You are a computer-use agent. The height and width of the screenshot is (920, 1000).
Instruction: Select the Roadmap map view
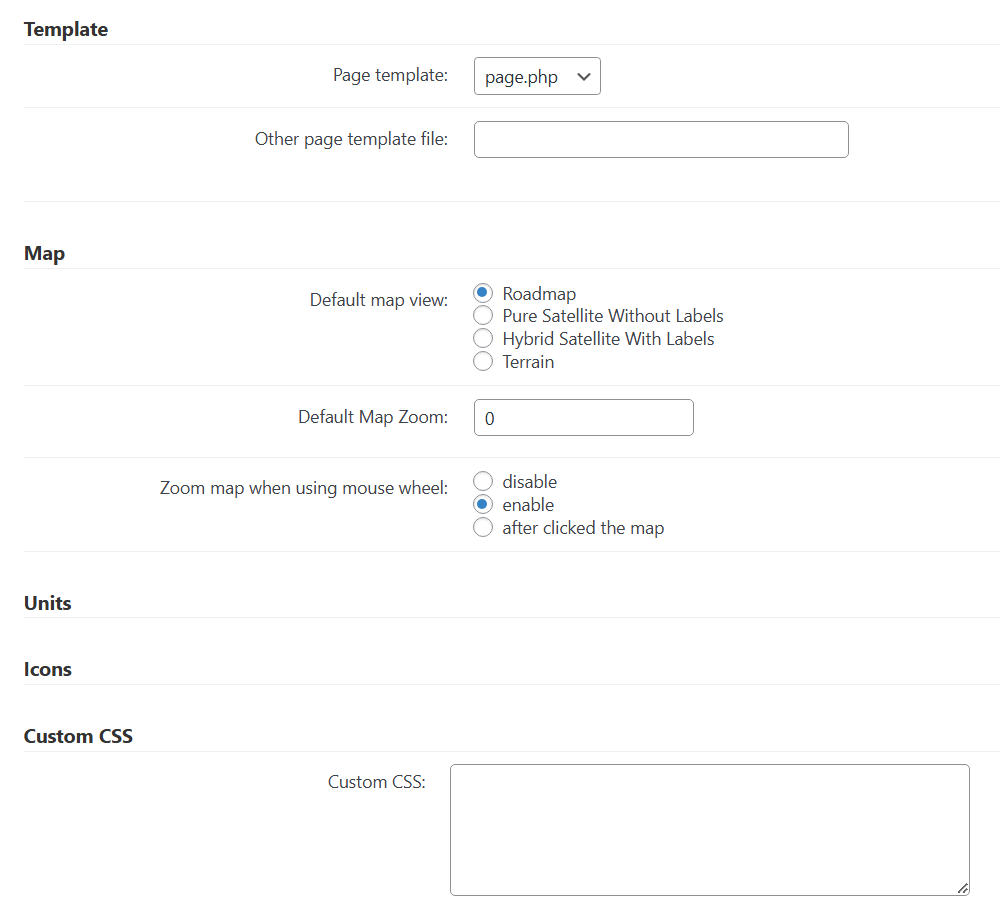click(x=483, y=293)
